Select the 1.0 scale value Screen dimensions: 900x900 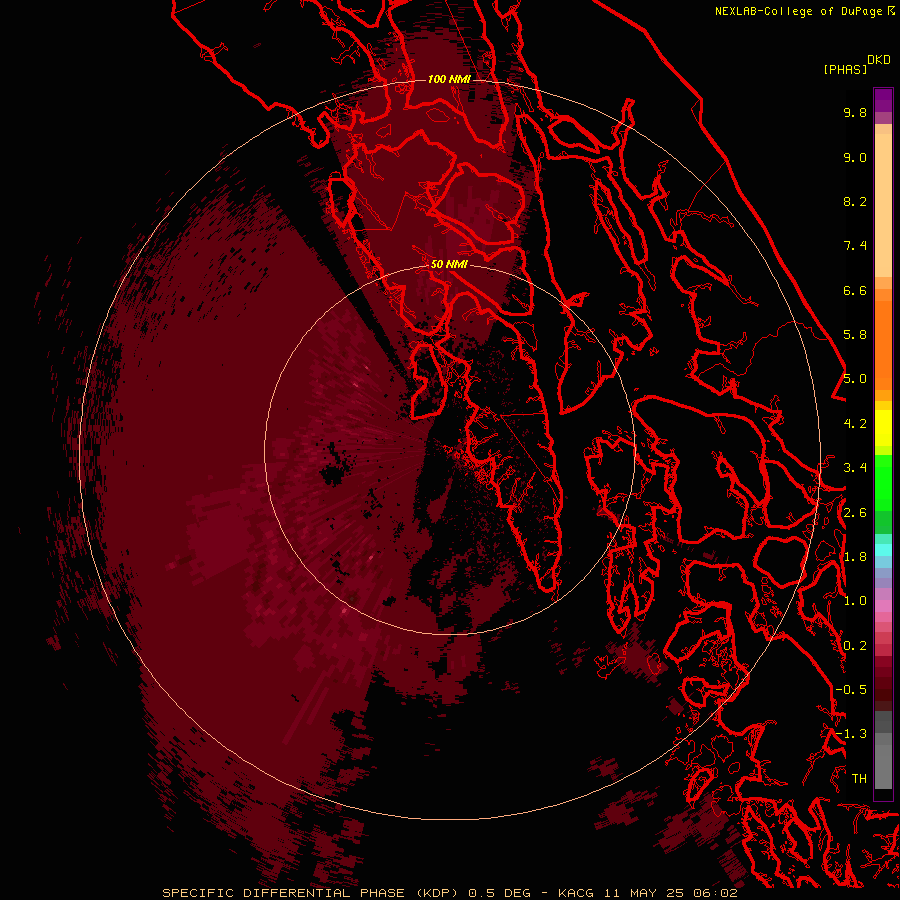click(x=855, y=601)
